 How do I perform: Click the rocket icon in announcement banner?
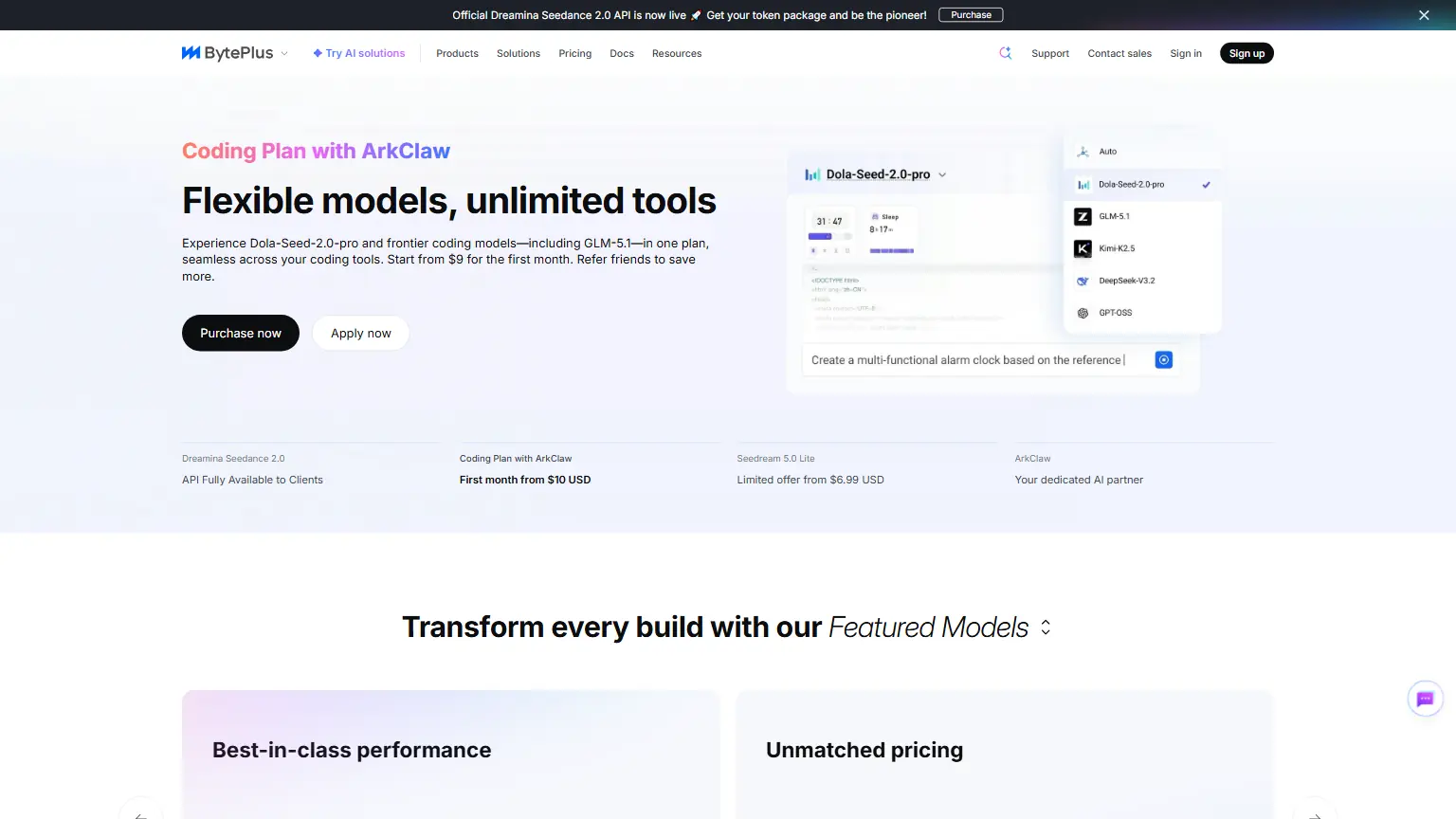696,15
